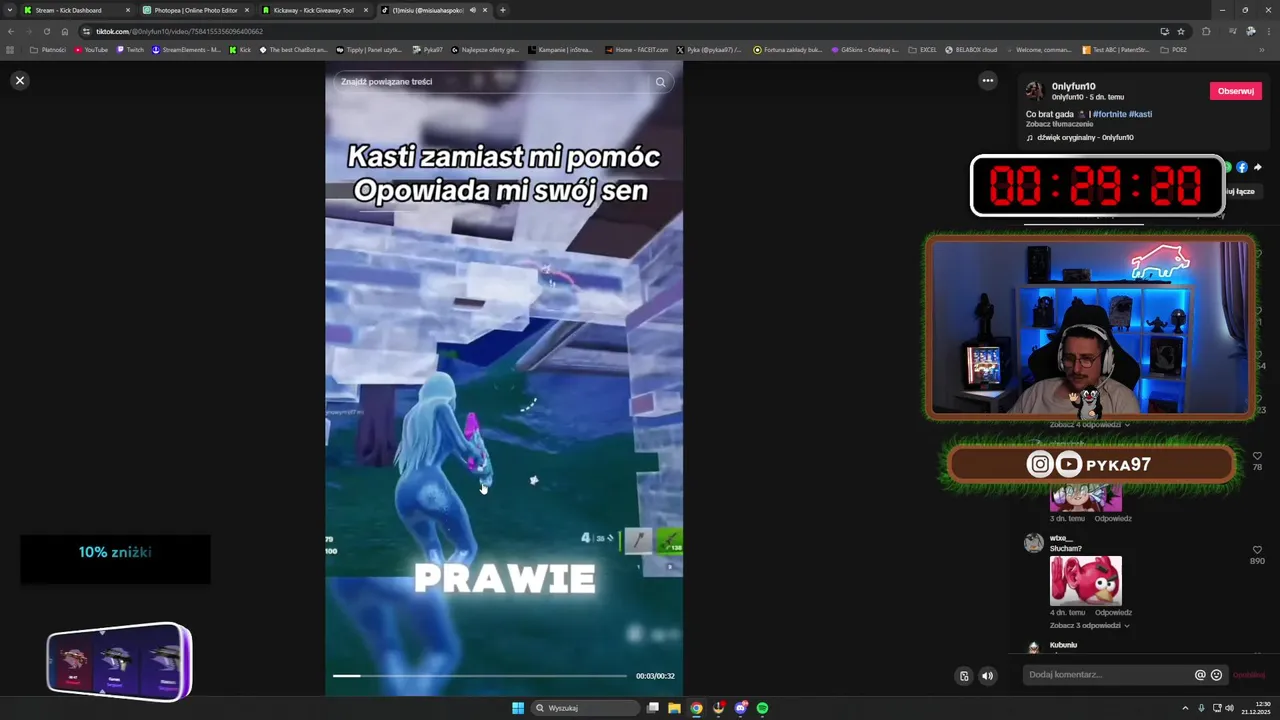
Task: Click the @ mention icon in the comment box
Action: click(x=1200, y=675)
